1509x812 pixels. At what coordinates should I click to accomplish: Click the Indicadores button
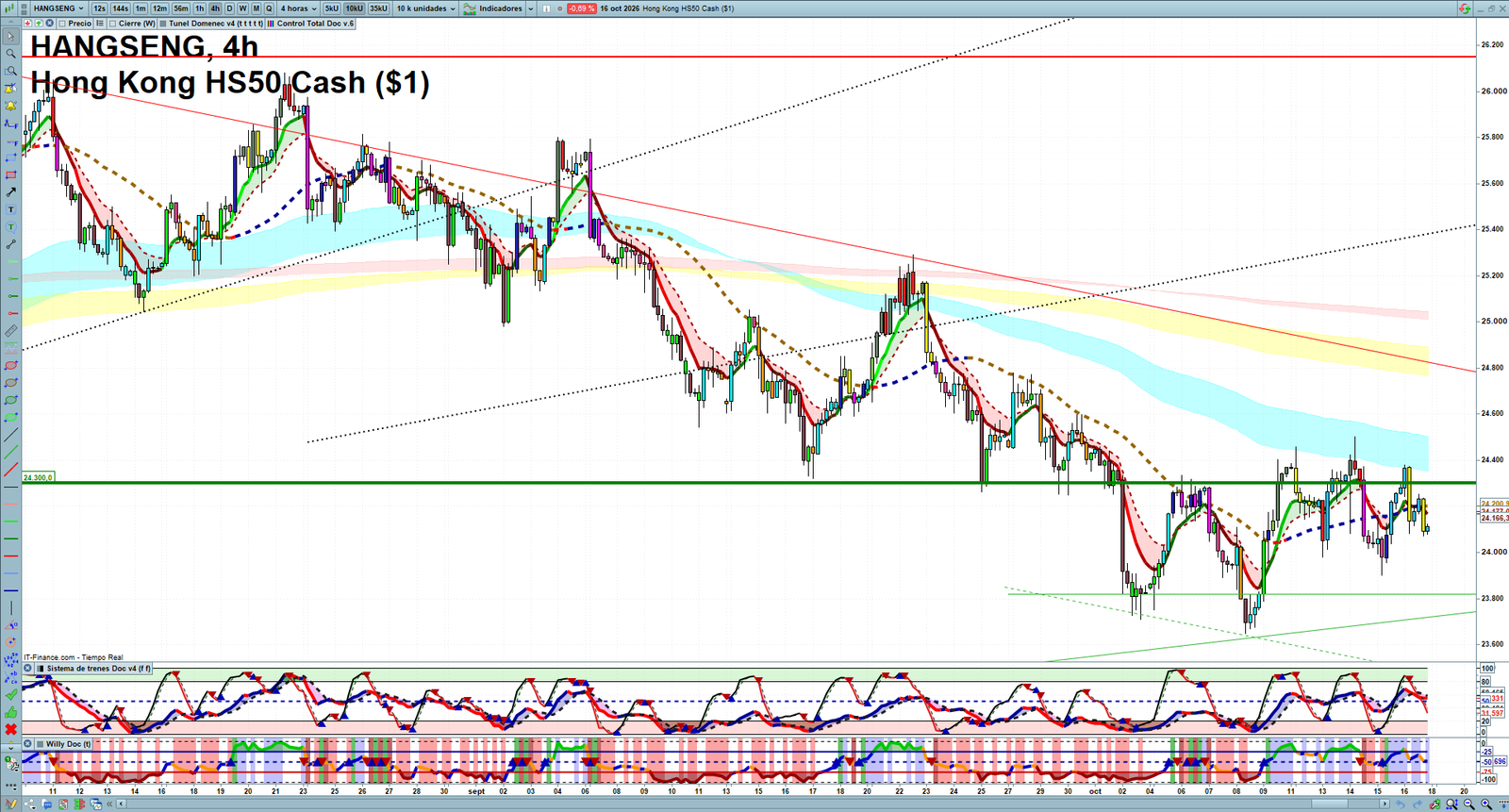(493, 8)
